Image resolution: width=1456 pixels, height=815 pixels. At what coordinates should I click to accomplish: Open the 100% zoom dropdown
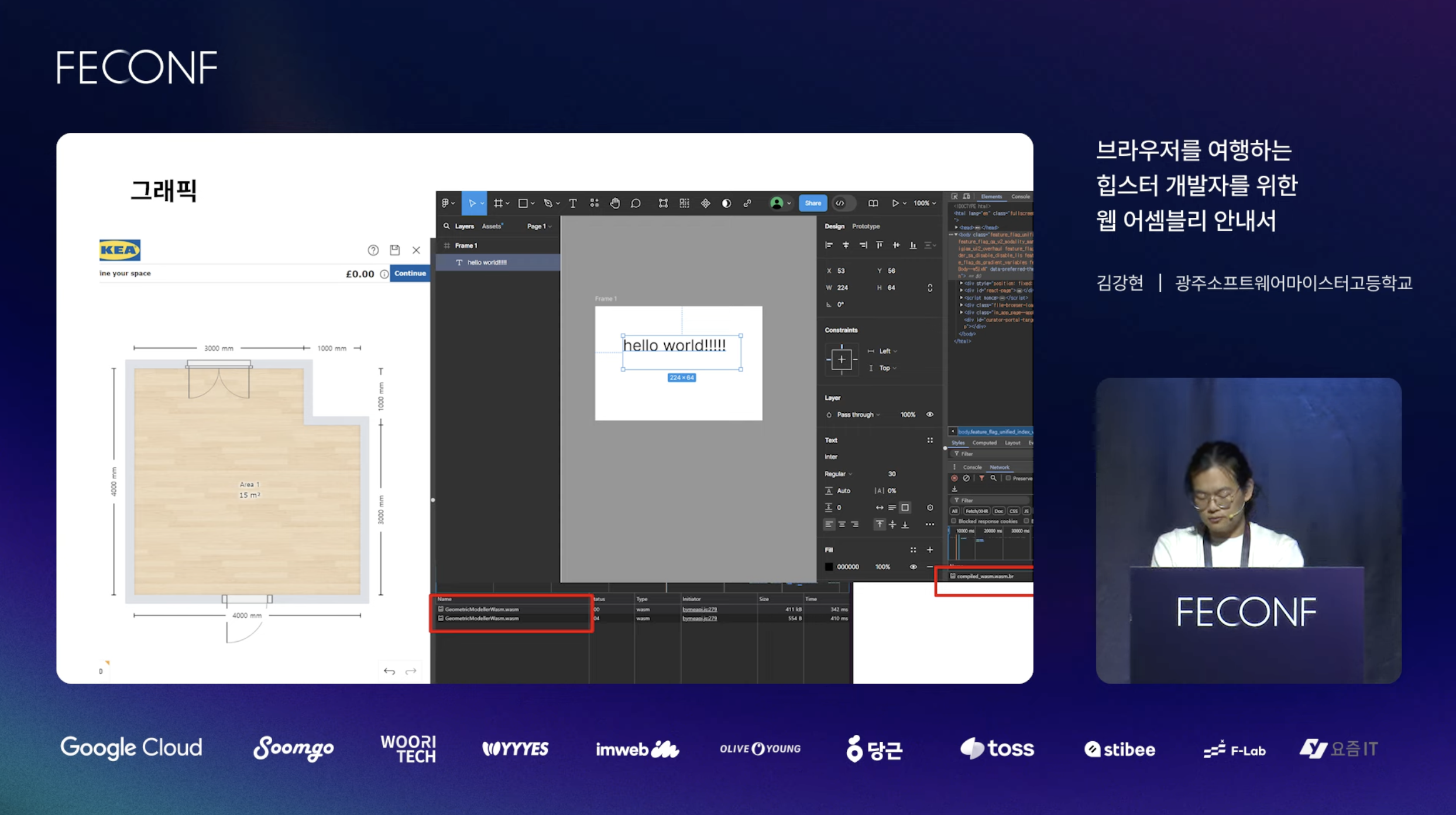click(925, 203)
